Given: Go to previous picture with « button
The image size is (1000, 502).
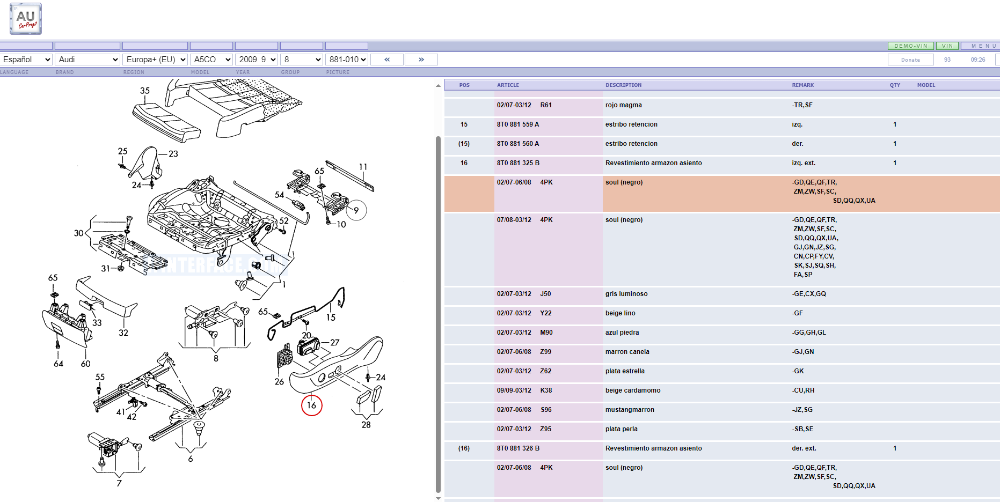Looking at the screenshot, I should 388,59.
